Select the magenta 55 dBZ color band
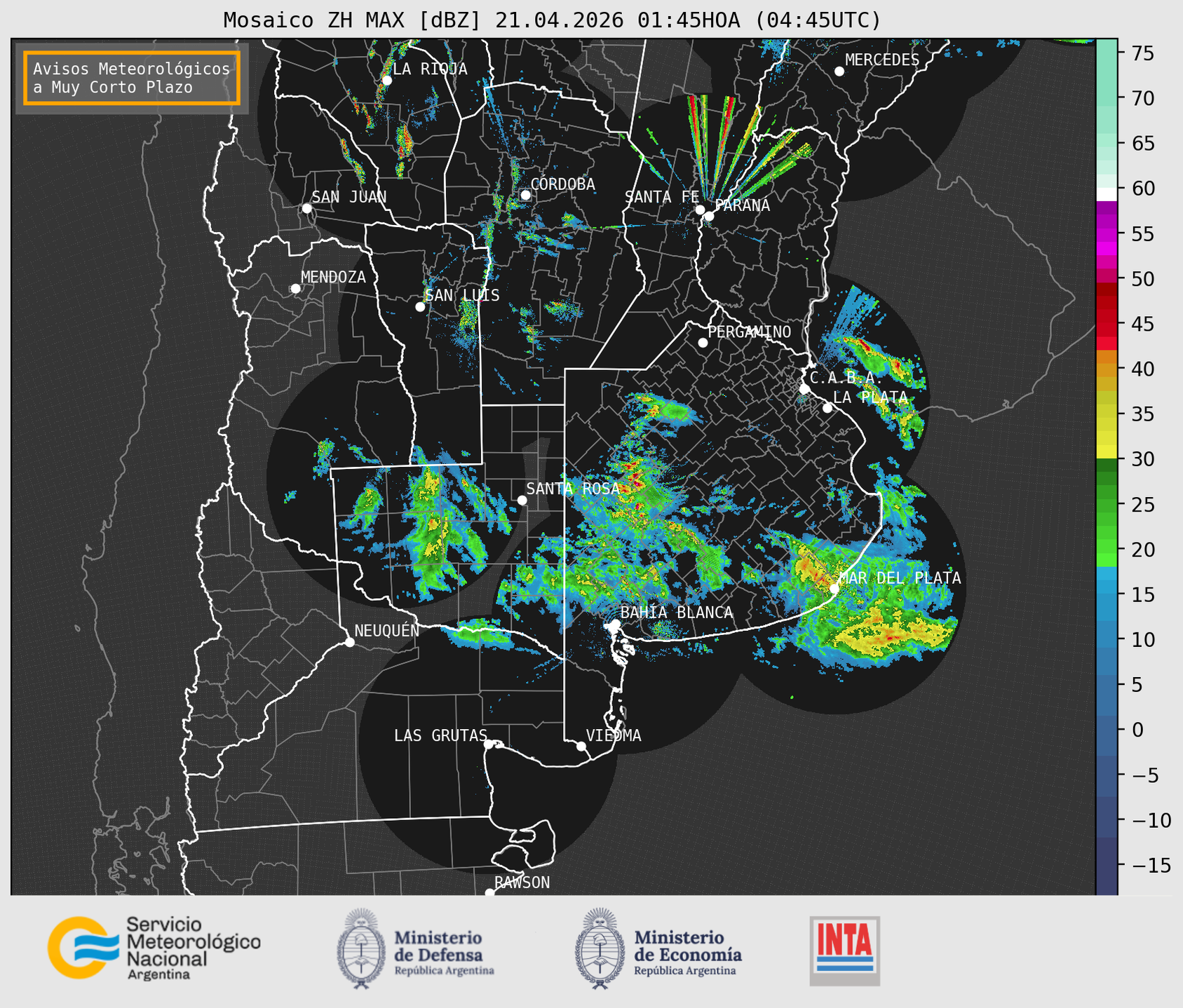1183x1008 pixels. 1107,233
